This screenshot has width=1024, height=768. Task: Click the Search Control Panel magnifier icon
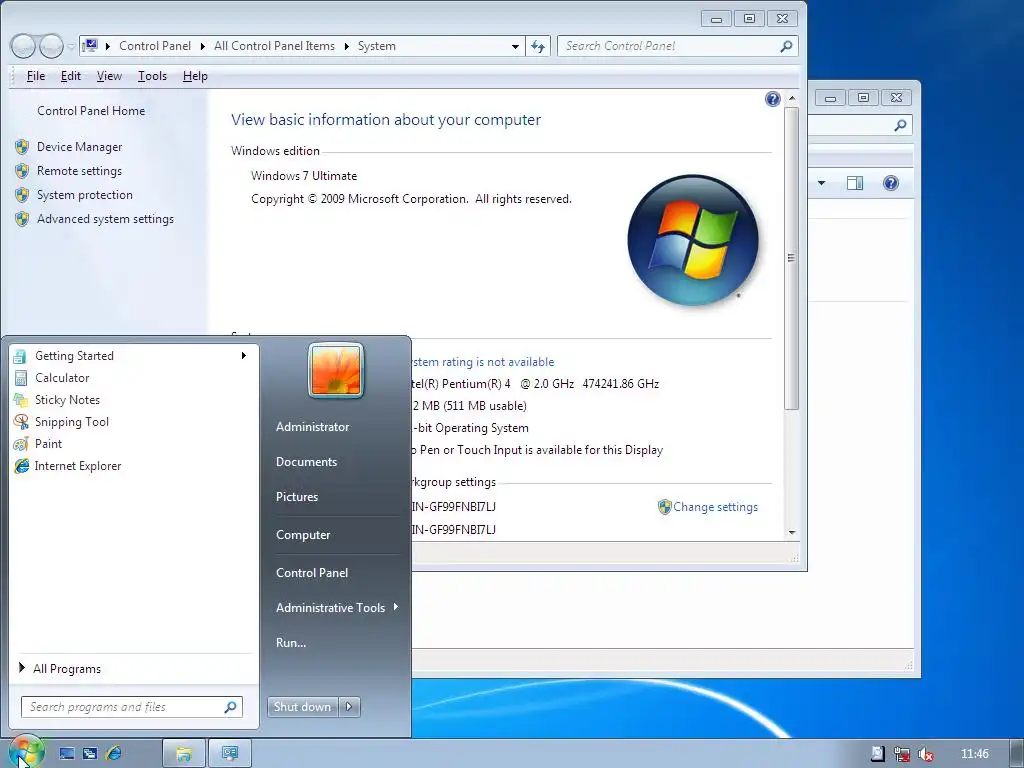tap(786, 46)
